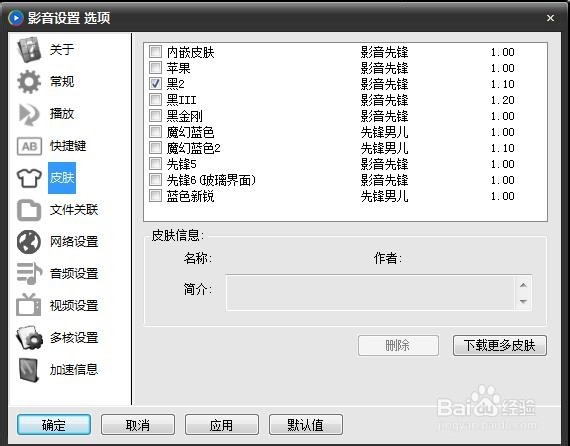Check the 内嵌皮肤 skin checkbox
Screen dimensions: 570x446
pyautogui.click(x=156, y=52)
